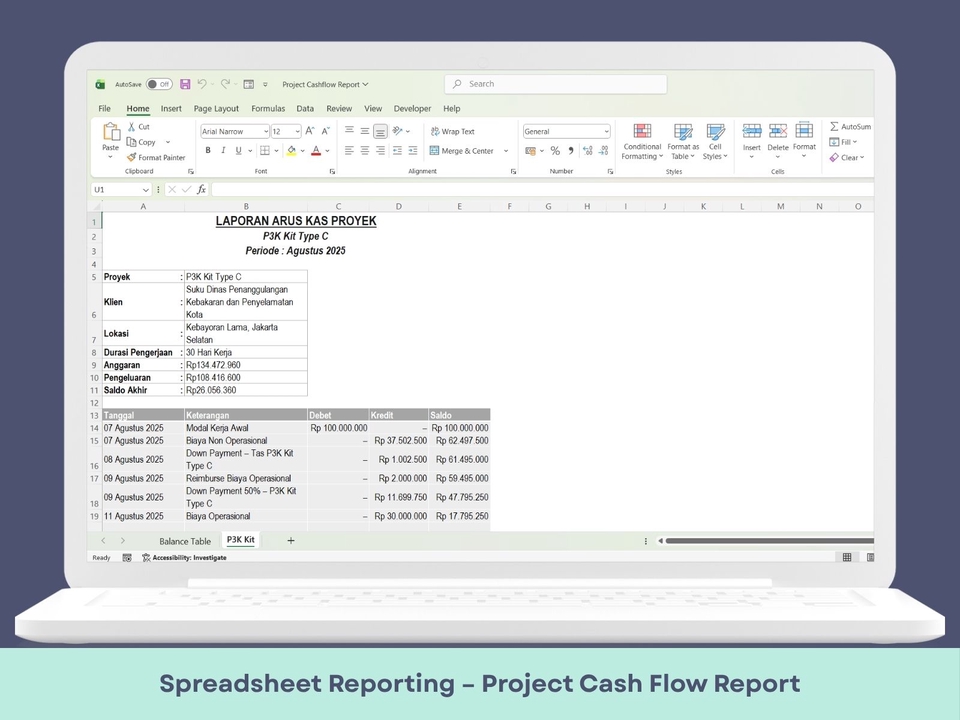Open the font size dropdown
960x720 pixels.
point(297,131)
